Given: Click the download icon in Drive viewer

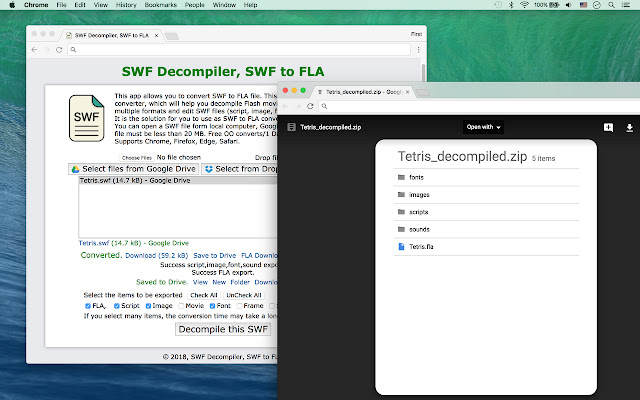Looking at the screenshot, I should [x=630, y=128].
